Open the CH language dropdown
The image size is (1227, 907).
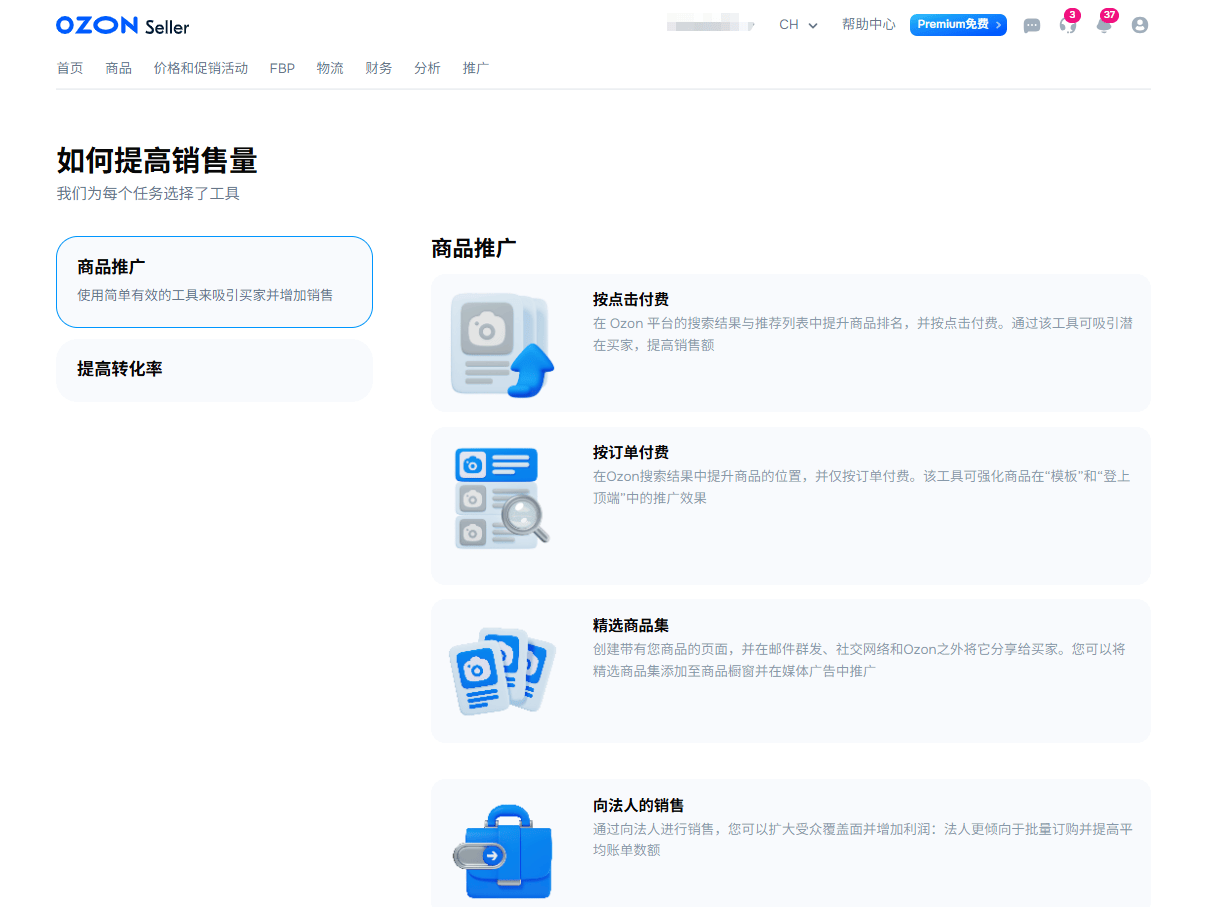pos(797,25)
